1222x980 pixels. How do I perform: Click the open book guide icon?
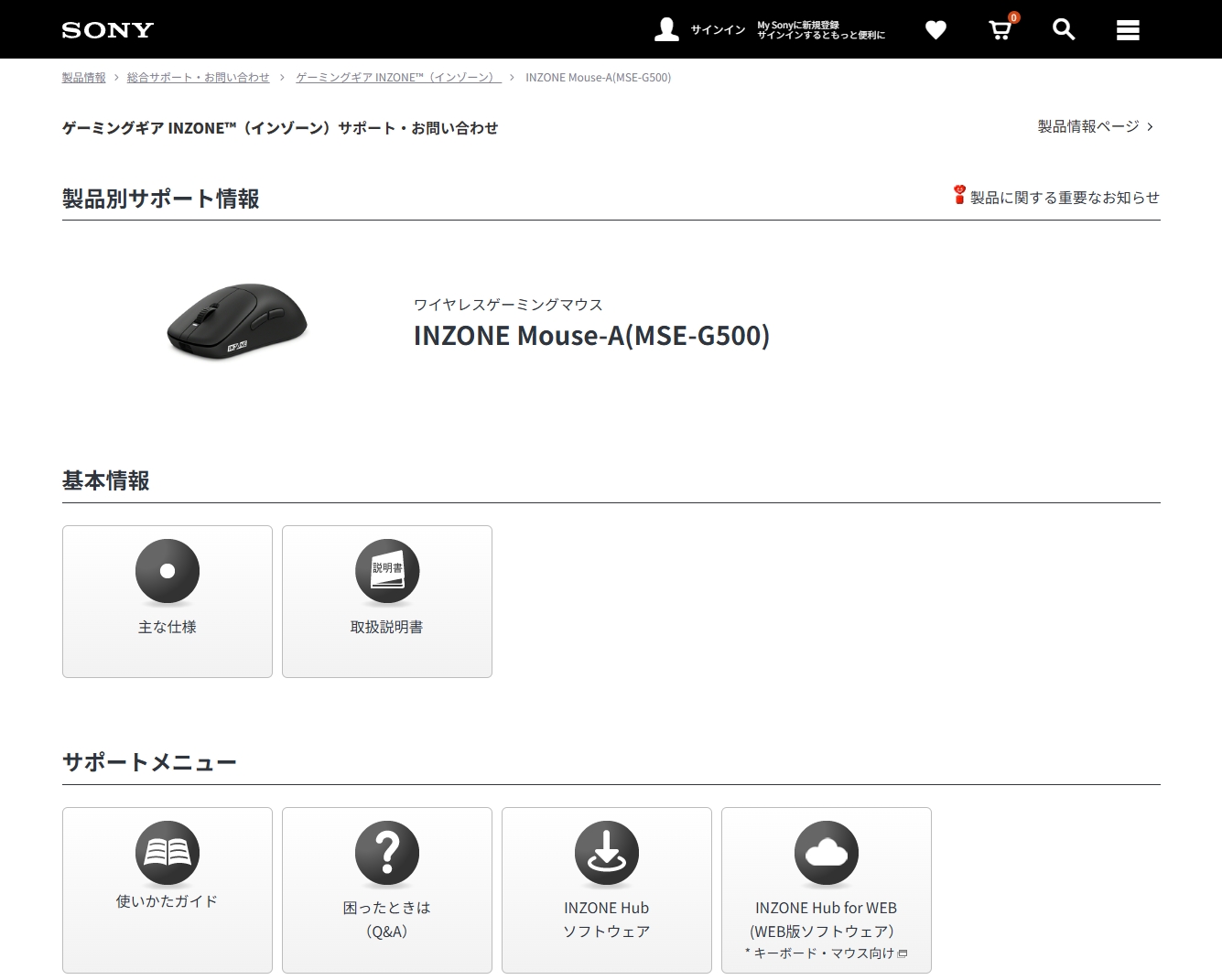(x=168, y=853)
